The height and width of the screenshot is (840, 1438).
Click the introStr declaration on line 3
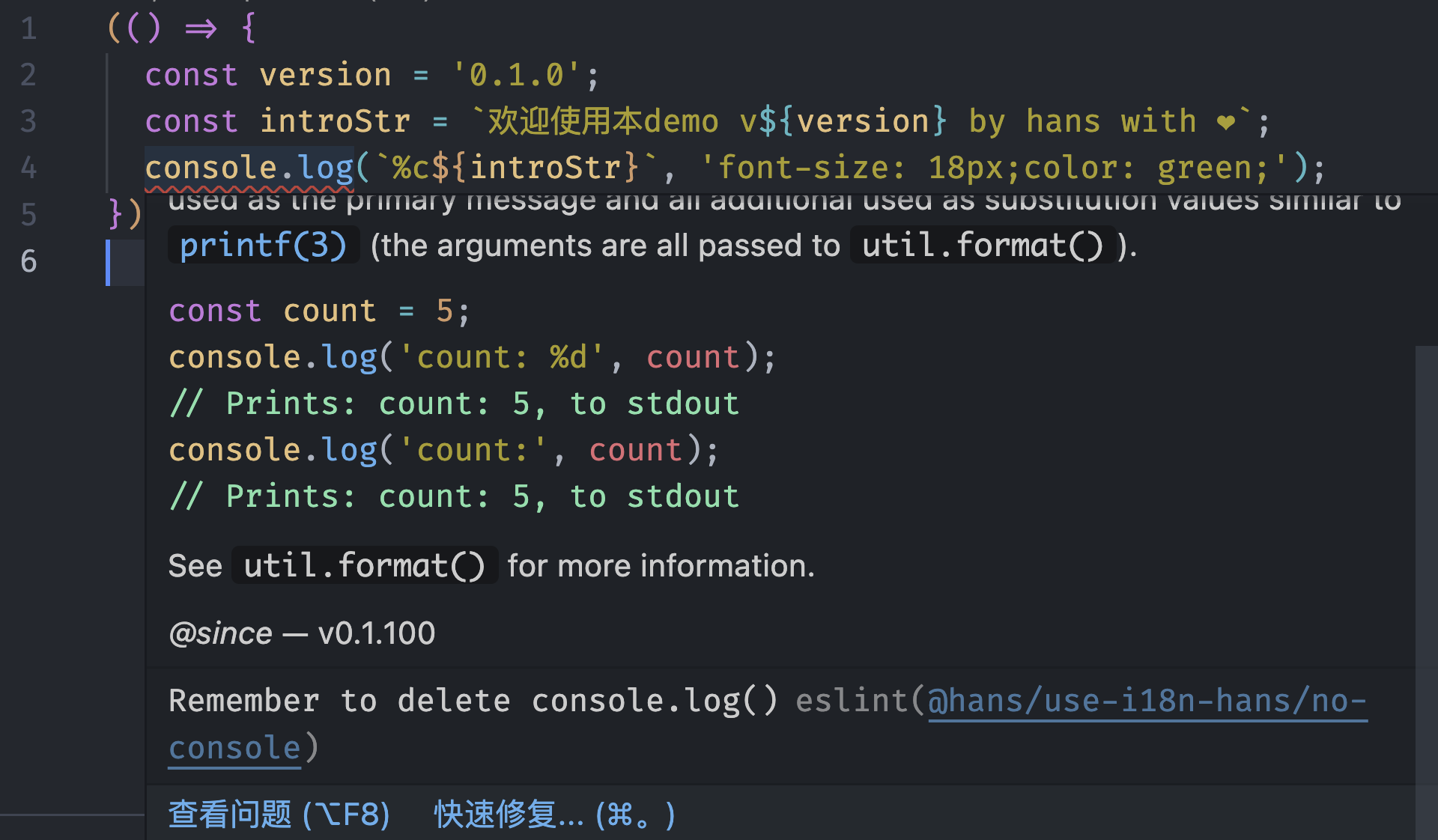coord(335,122)
